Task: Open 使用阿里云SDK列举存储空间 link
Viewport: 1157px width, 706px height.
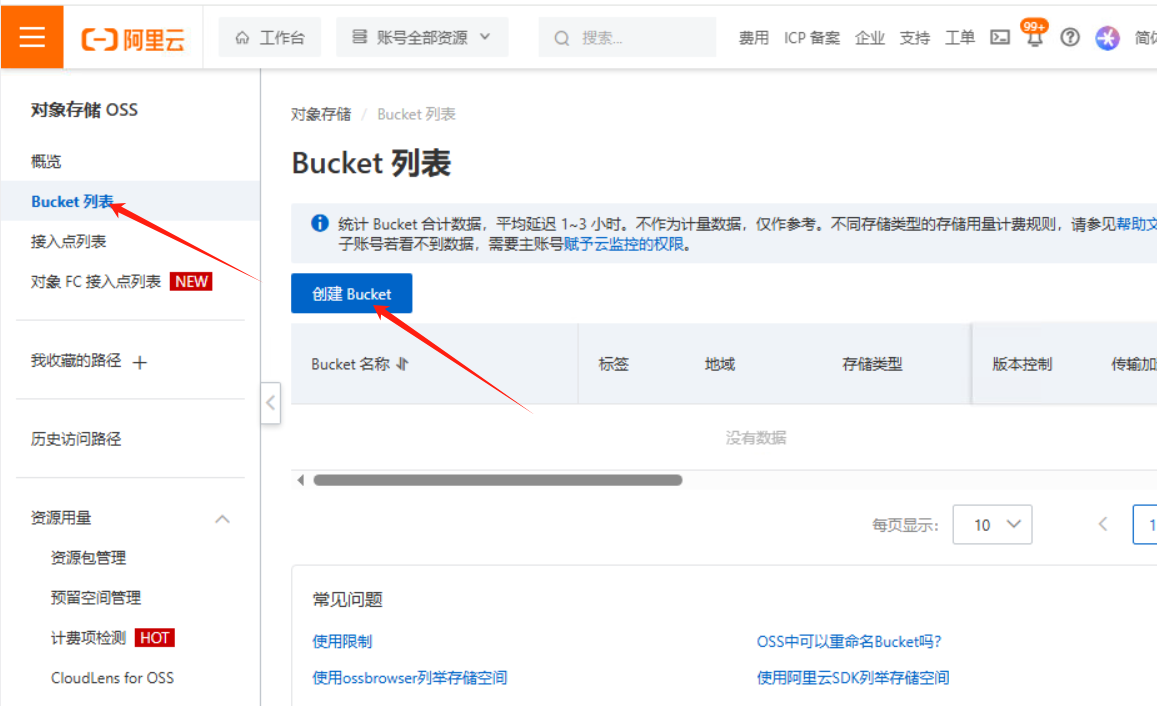Action: click(x=853, y=677)
